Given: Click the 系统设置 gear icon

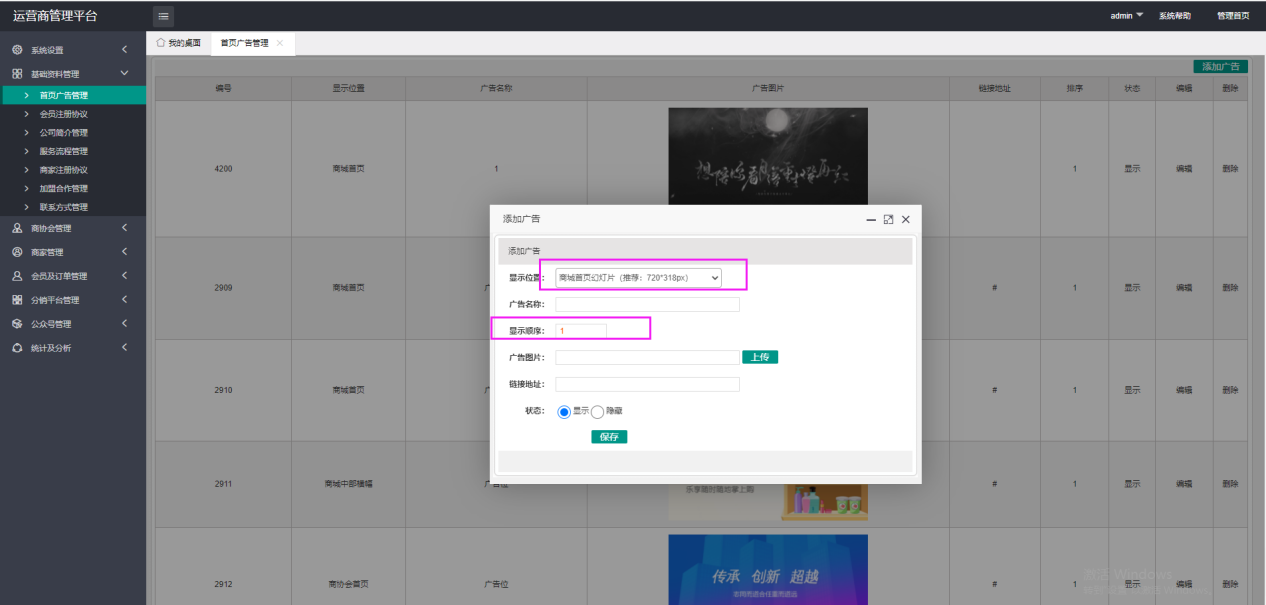Looking at the screenshot, I should 17,50.
